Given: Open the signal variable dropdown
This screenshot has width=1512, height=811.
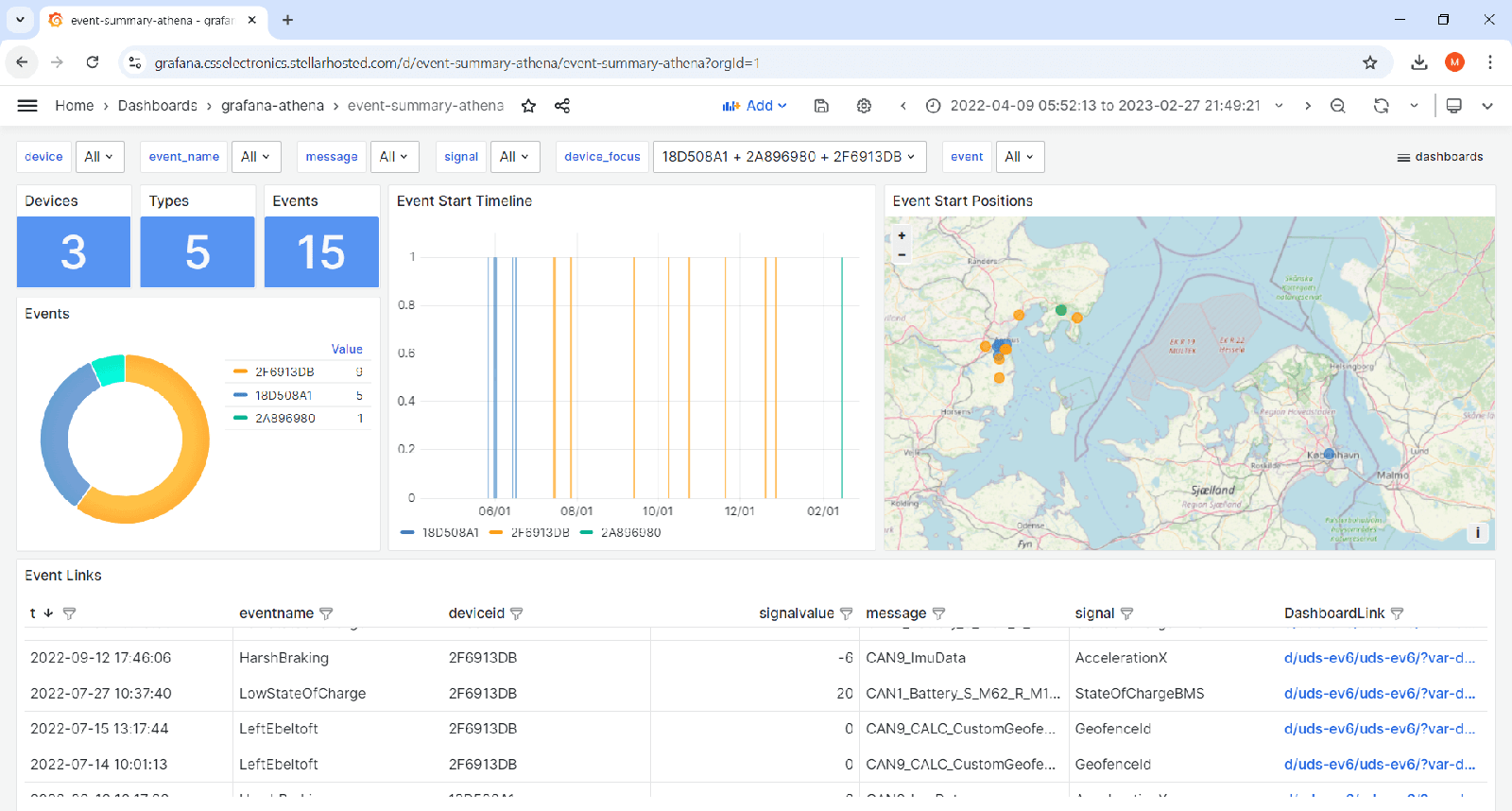Looking at the screenshot, I should (514, 157).
